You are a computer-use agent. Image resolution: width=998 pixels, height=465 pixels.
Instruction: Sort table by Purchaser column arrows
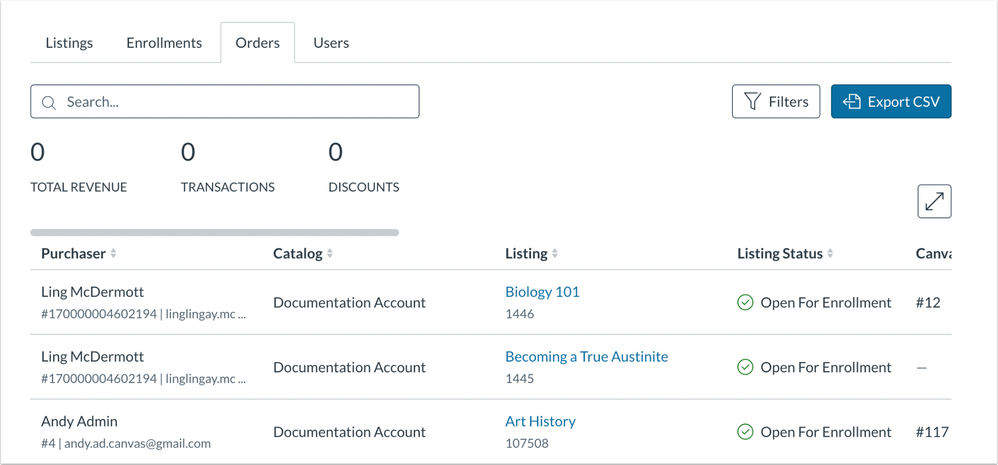point(113,254)
